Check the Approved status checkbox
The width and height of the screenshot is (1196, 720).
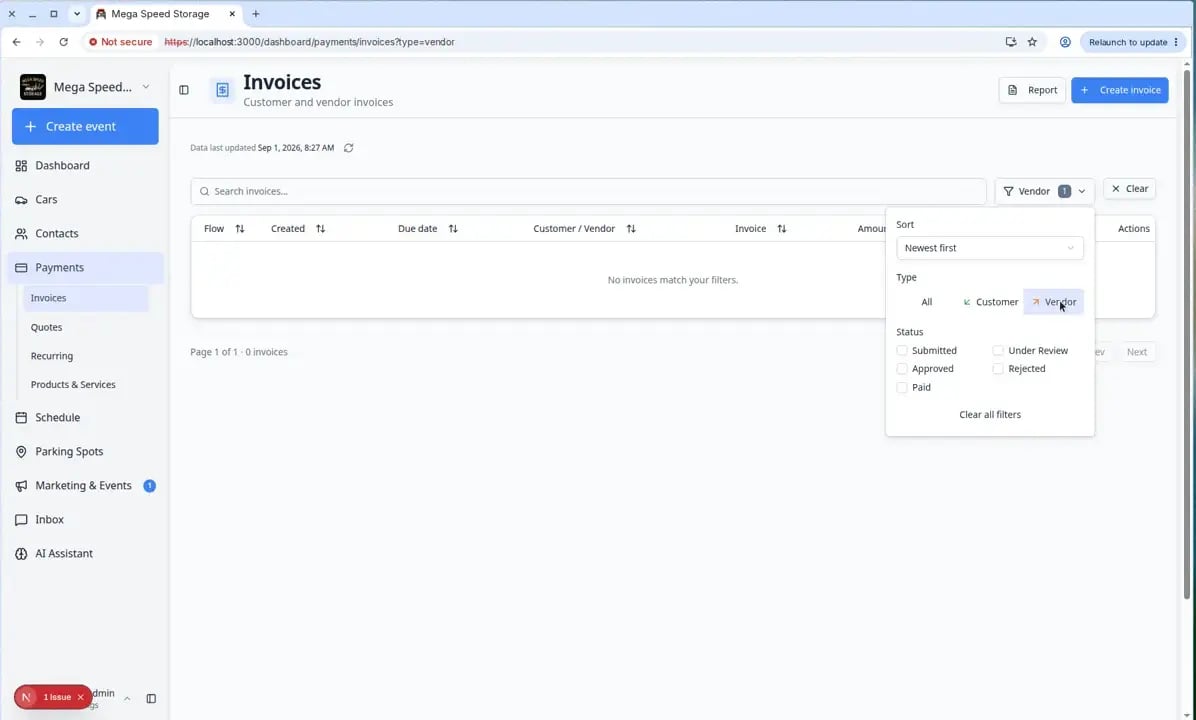(x=902, y=369)
